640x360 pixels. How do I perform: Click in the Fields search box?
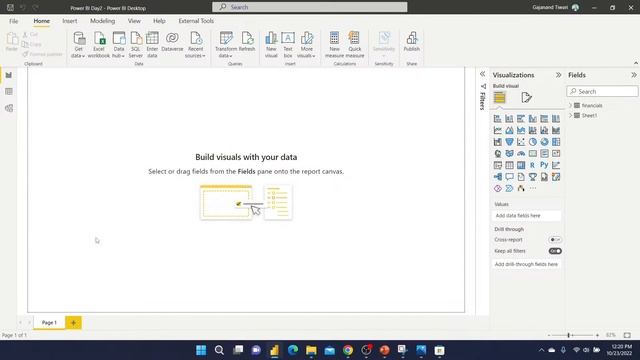point(602,91)
